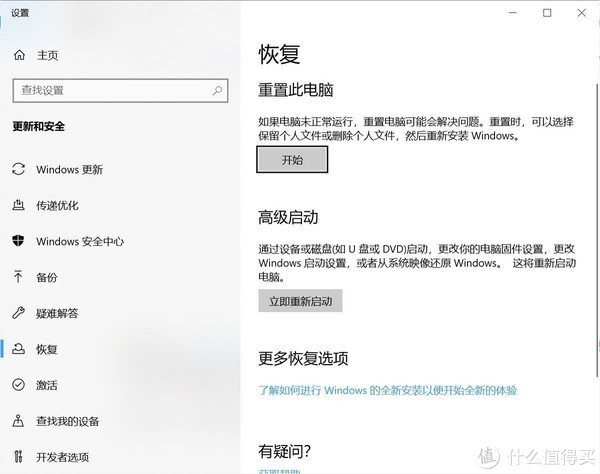
Task: Click the 更新和安全 section title
Action: (39, 126)
